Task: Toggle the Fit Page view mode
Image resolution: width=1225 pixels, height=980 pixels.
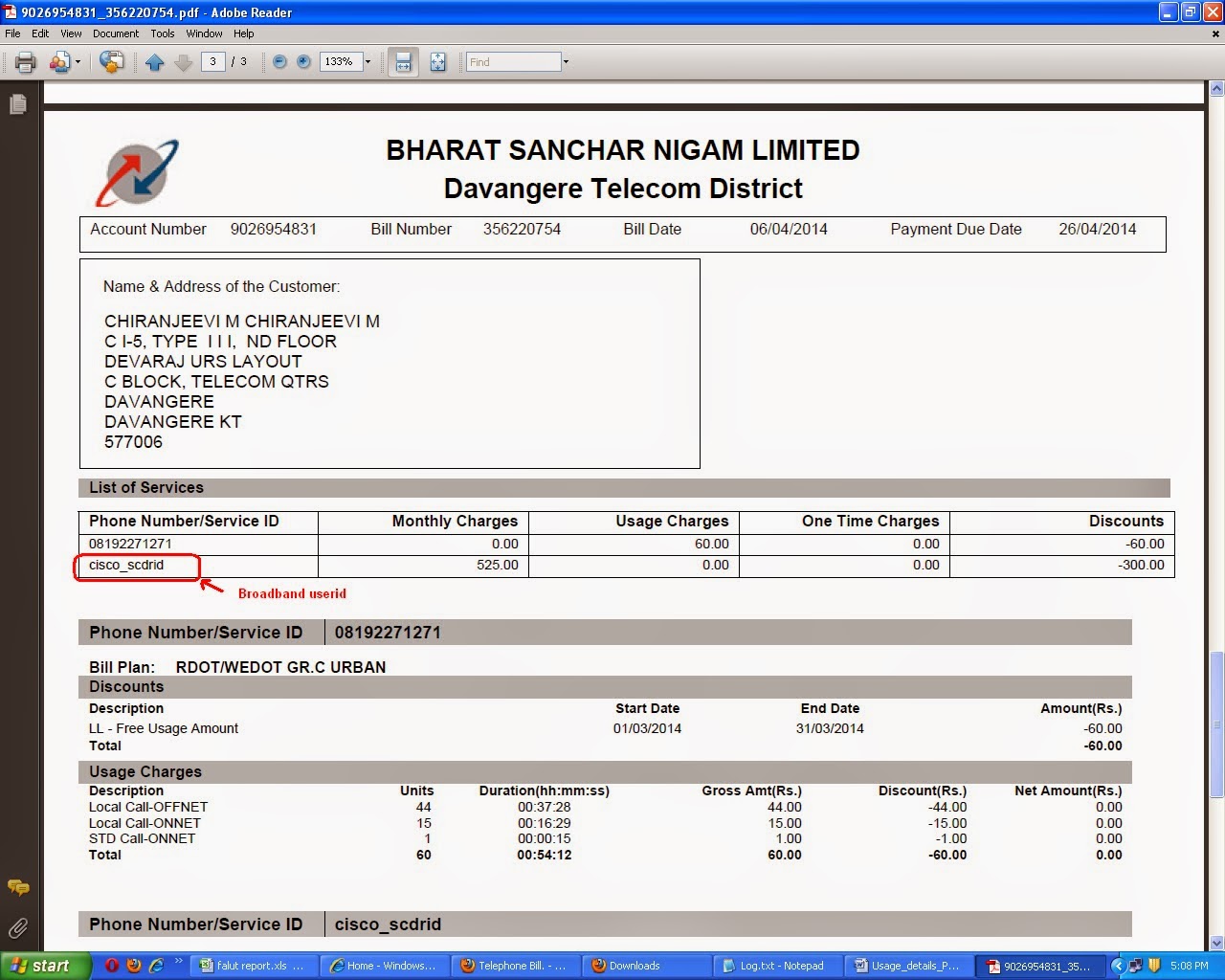Action: 437,61
